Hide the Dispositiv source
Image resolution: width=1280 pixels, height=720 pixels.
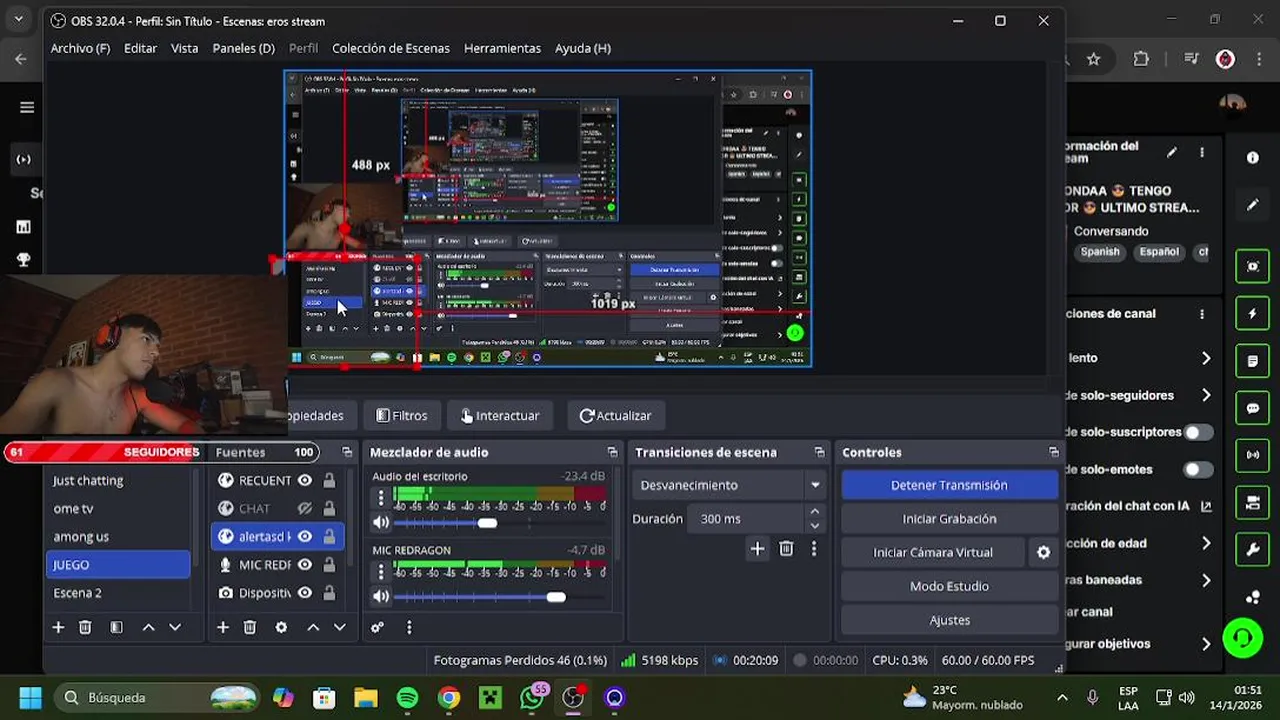click(x=305, y=592)
